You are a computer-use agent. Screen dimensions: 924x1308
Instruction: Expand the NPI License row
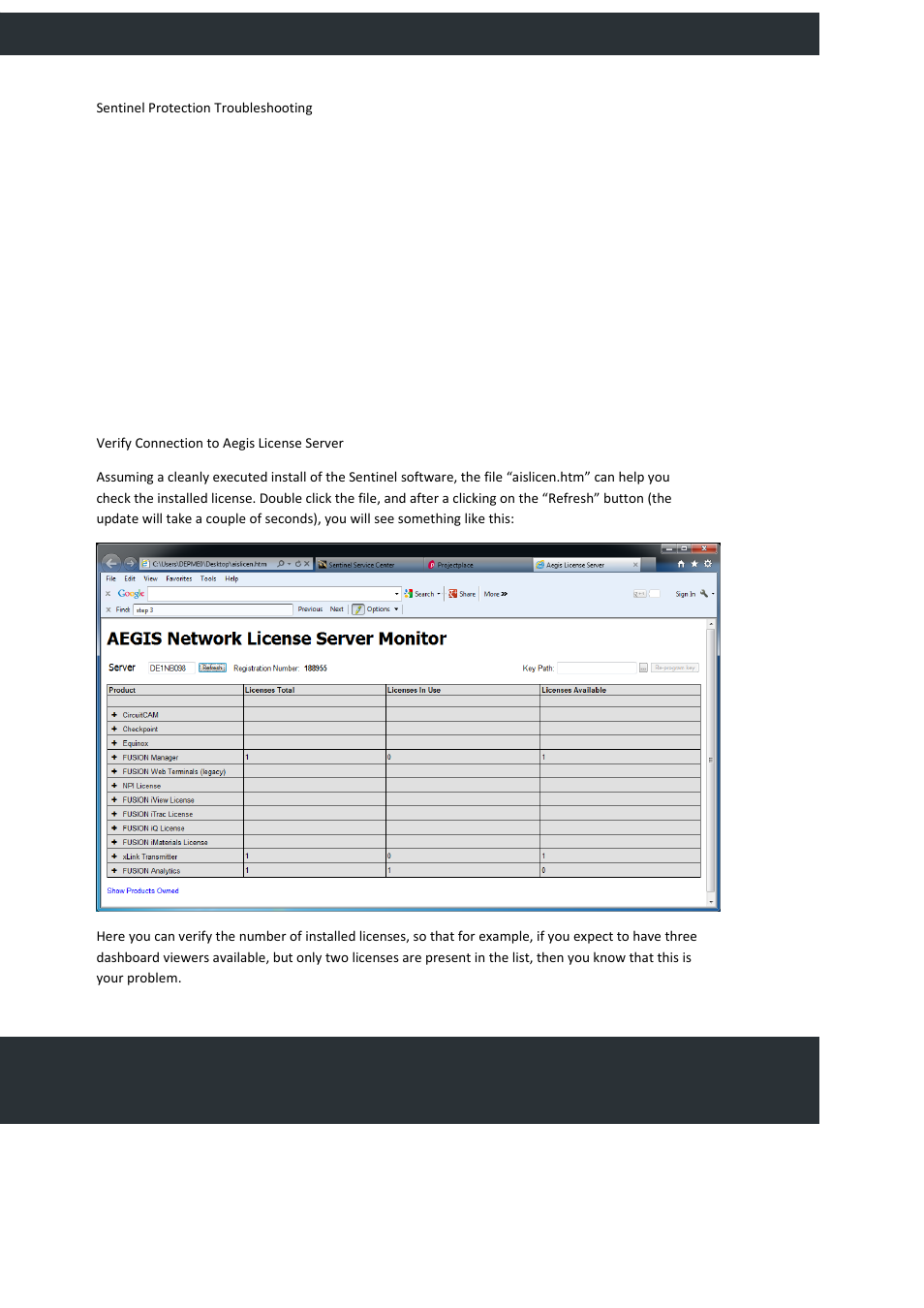114,786
